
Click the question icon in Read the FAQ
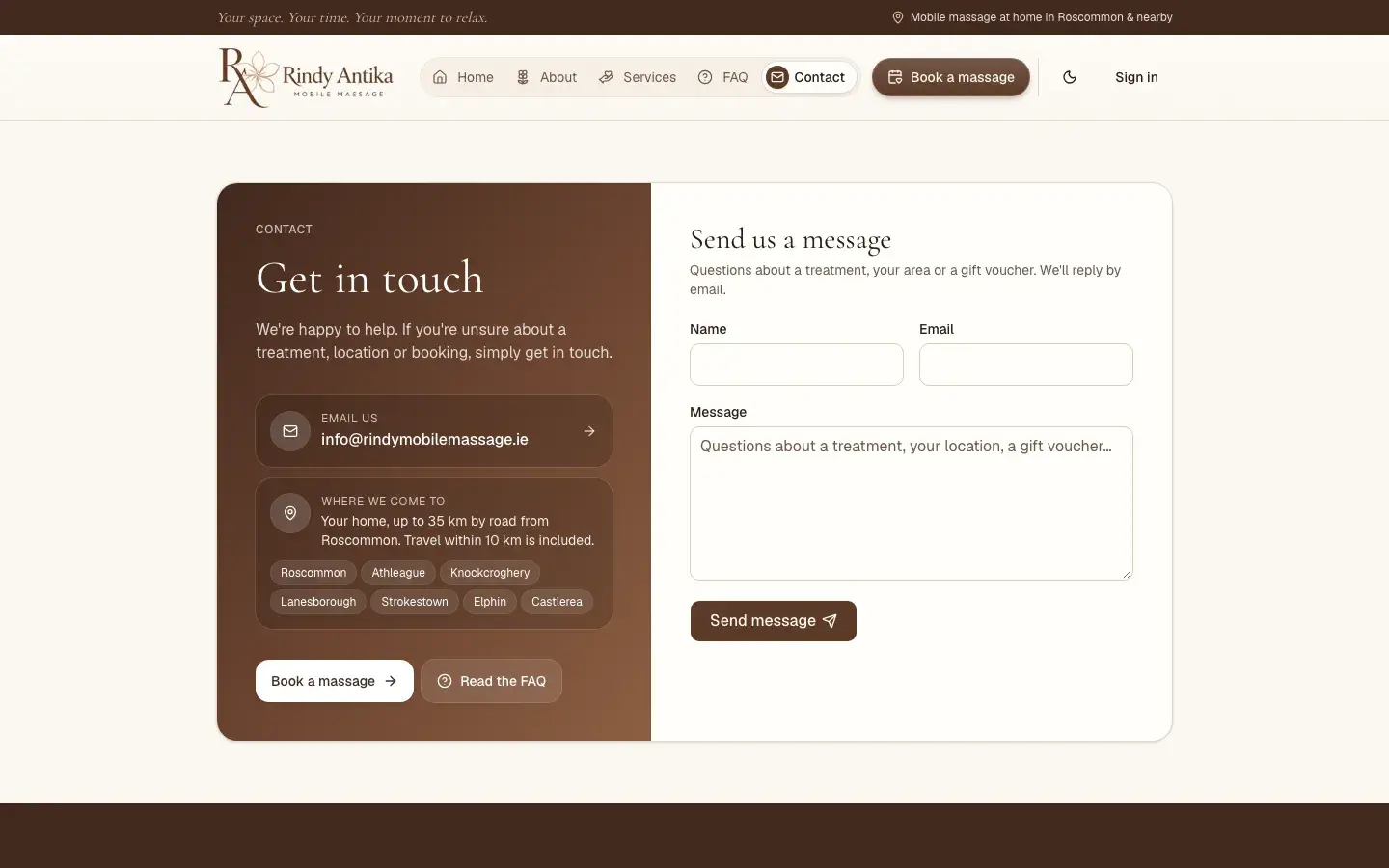[x=445, y=681]
